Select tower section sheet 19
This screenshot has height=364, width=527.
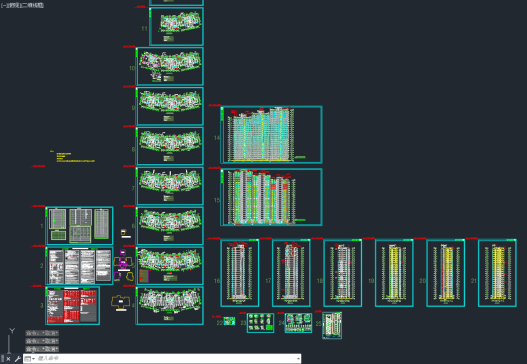click(394, 273)
